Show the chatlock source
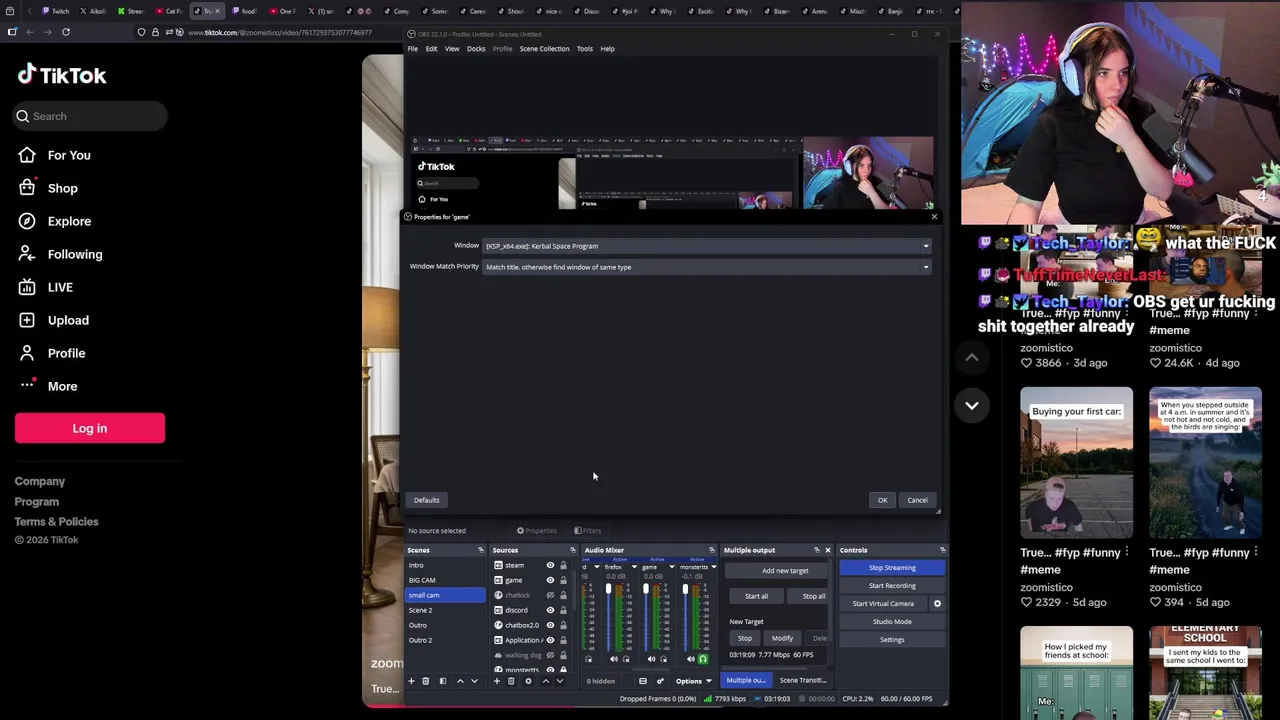Image resolution: width=1280 pixels, height=720 pixels. point(550,595)
